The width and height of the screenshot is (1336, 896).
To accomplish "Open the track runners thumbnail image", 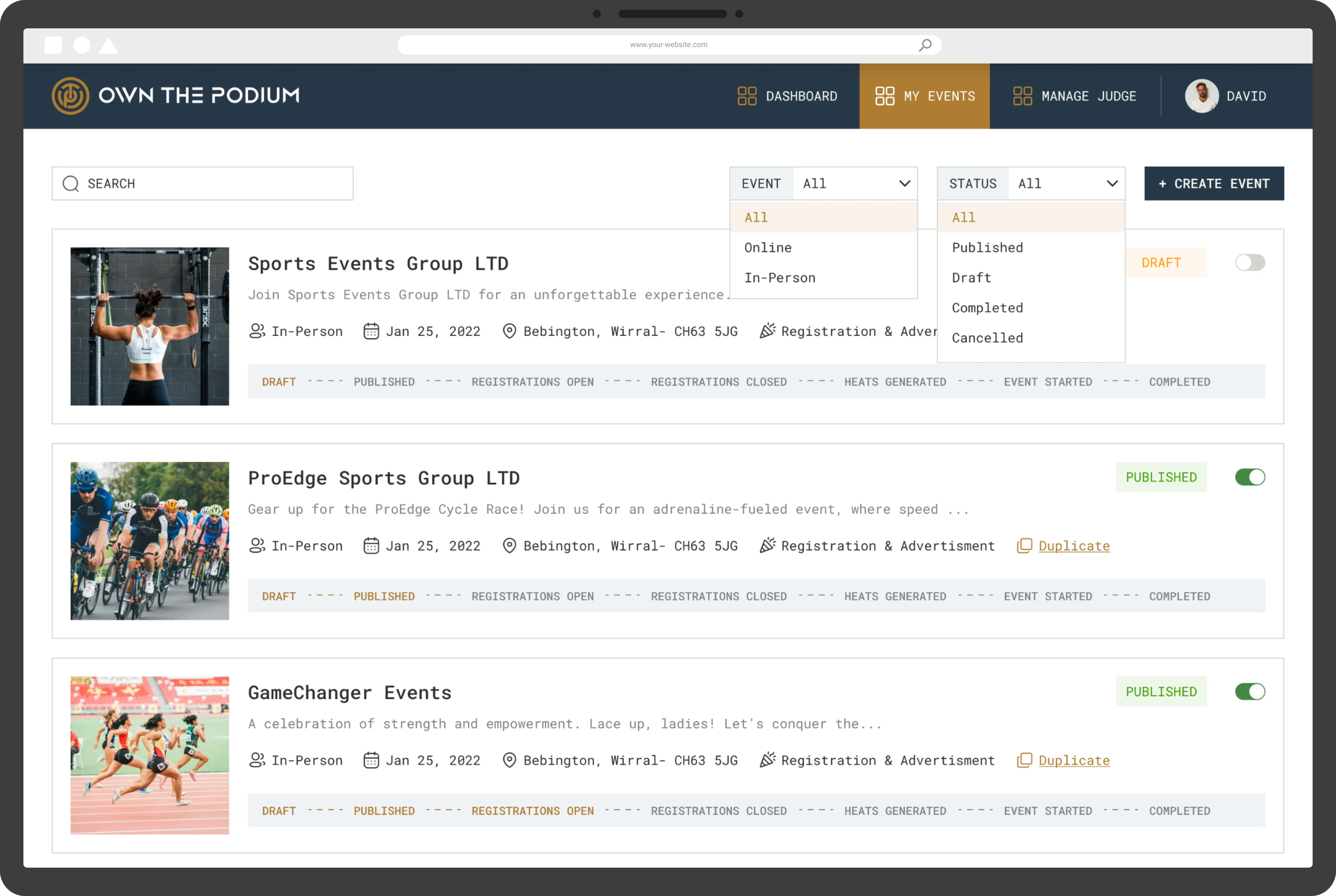I will (150, 755).
